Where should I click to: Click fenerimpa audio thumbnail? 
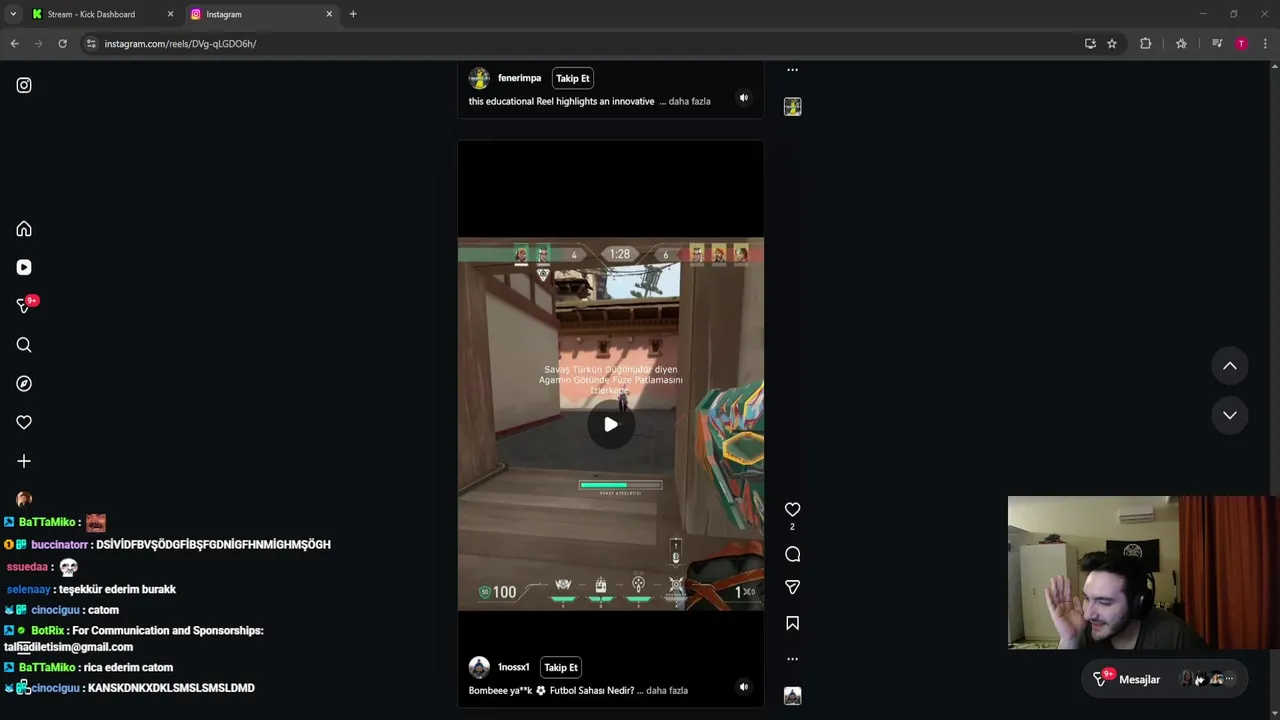792,107
